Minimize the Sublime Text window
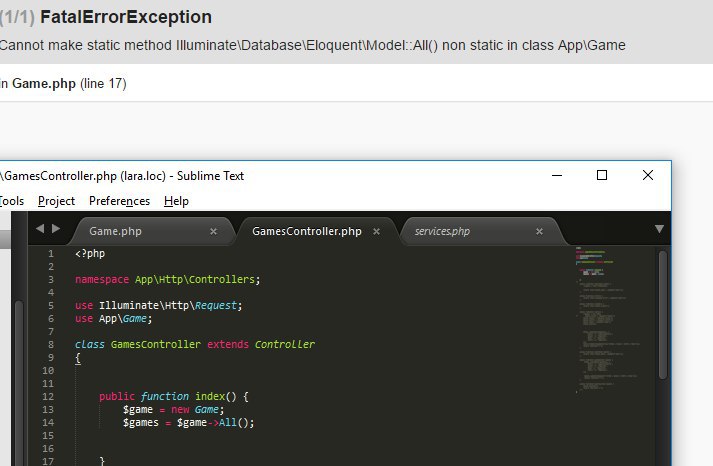Viewport: 713px width, 466px height. coord(557,175)
